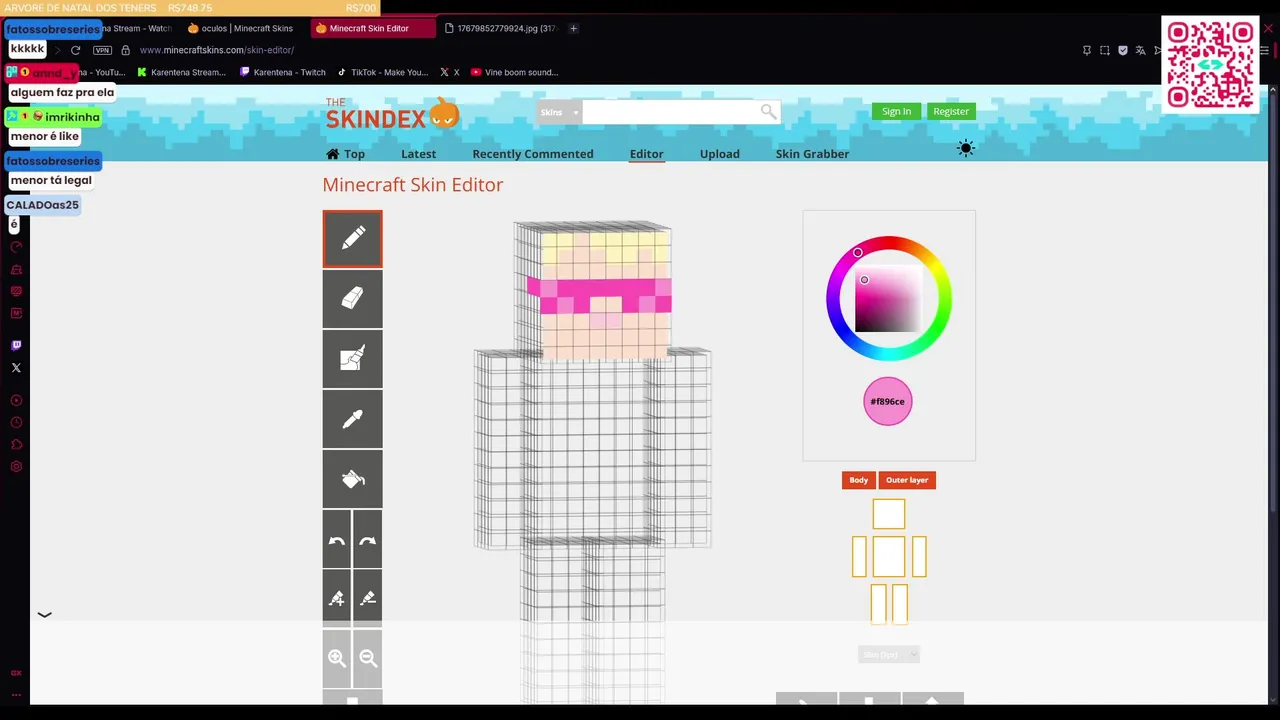The height and width of the screenshot is (720, 1280).
Task: Select the lighten color tool
Action: (337, 598)
